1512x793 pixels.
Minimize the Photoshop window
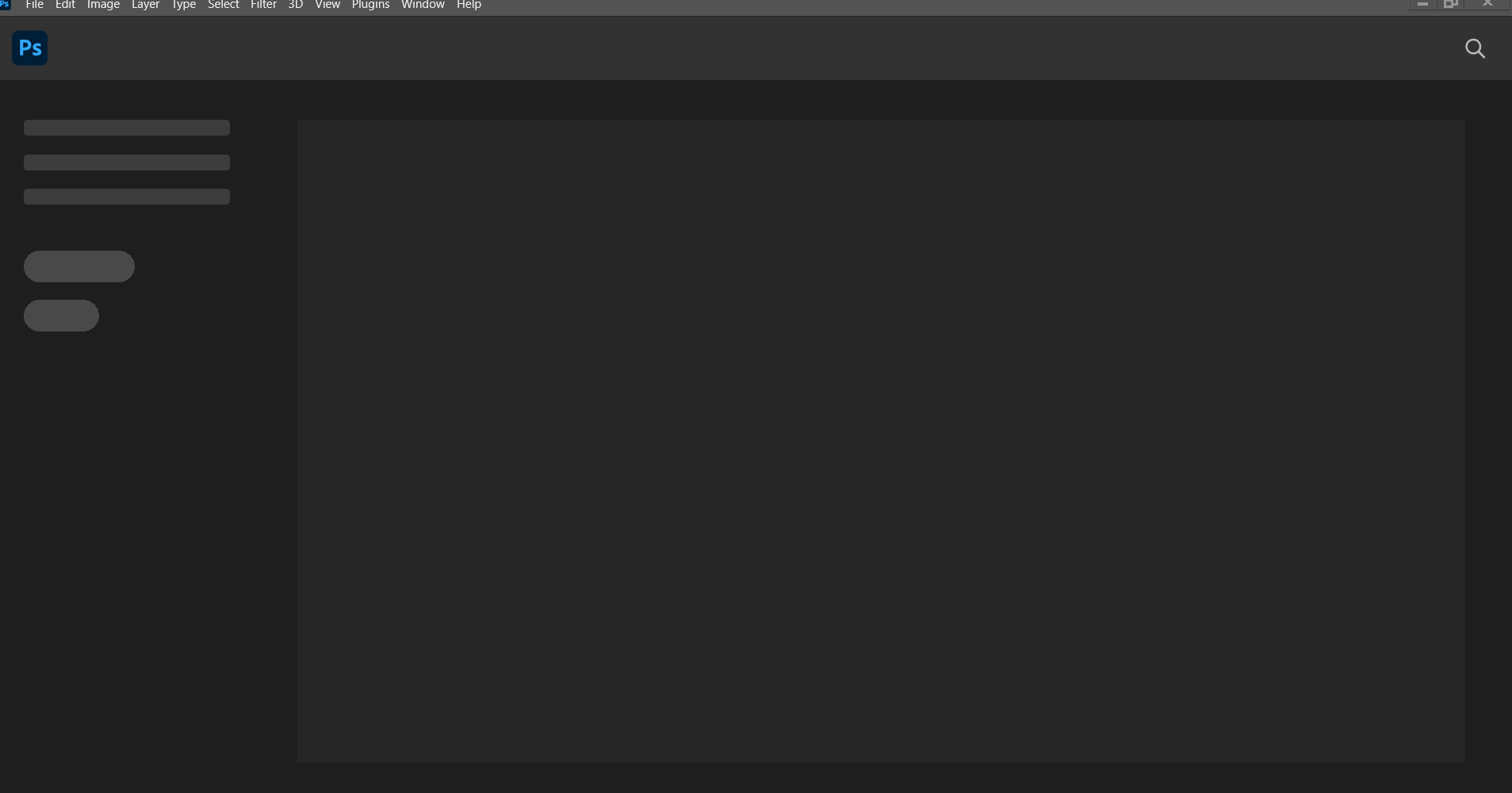coord(1422,4)
